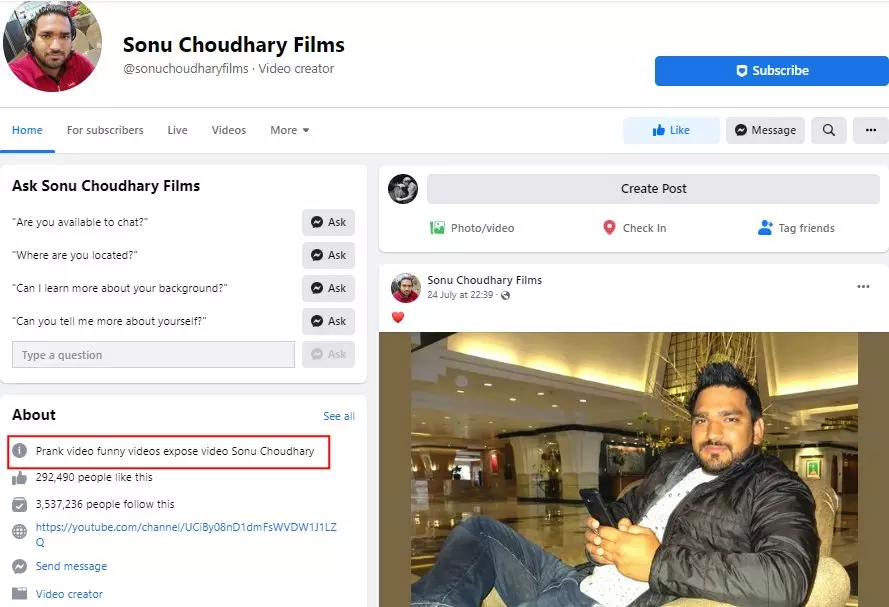The height and width of the screenshot is (607, 889).
Task: Click the Video creator category icon
Action: click(x=19, y=593)
